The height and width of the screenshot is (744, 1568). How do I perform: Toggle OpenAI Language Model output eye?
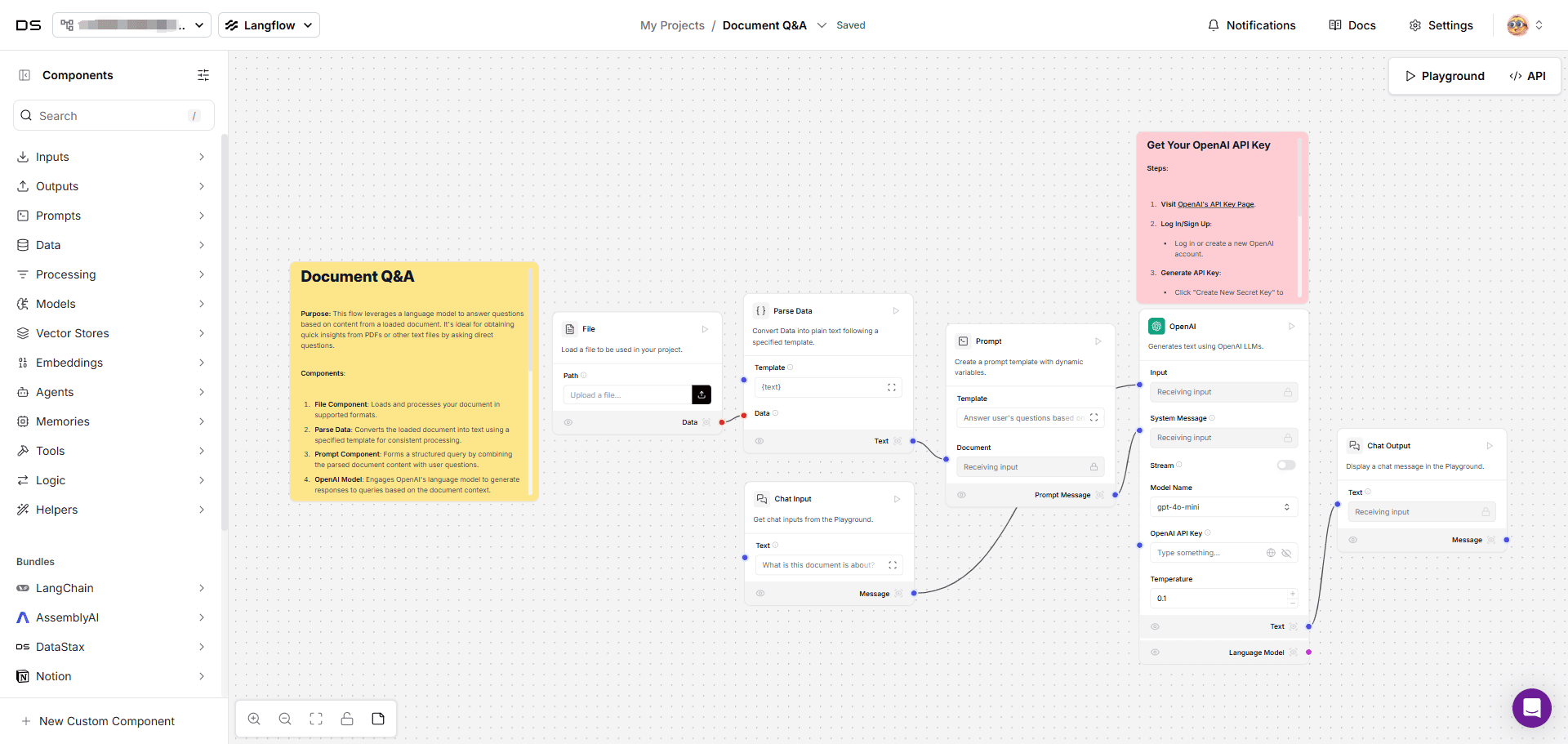point(1155,653)
